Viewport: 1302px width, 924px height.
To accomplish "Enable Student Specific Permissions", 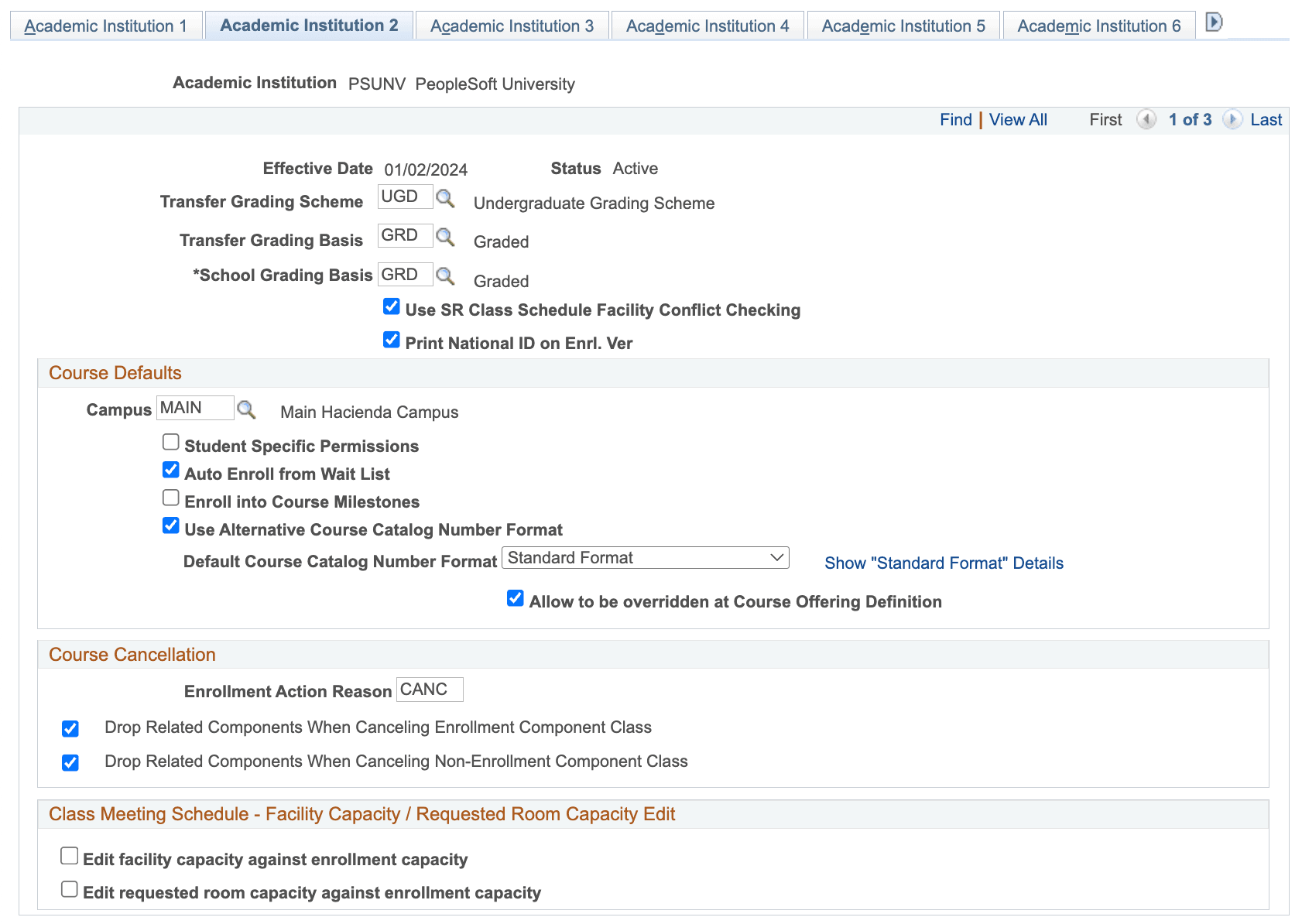I will pos(170,442).
